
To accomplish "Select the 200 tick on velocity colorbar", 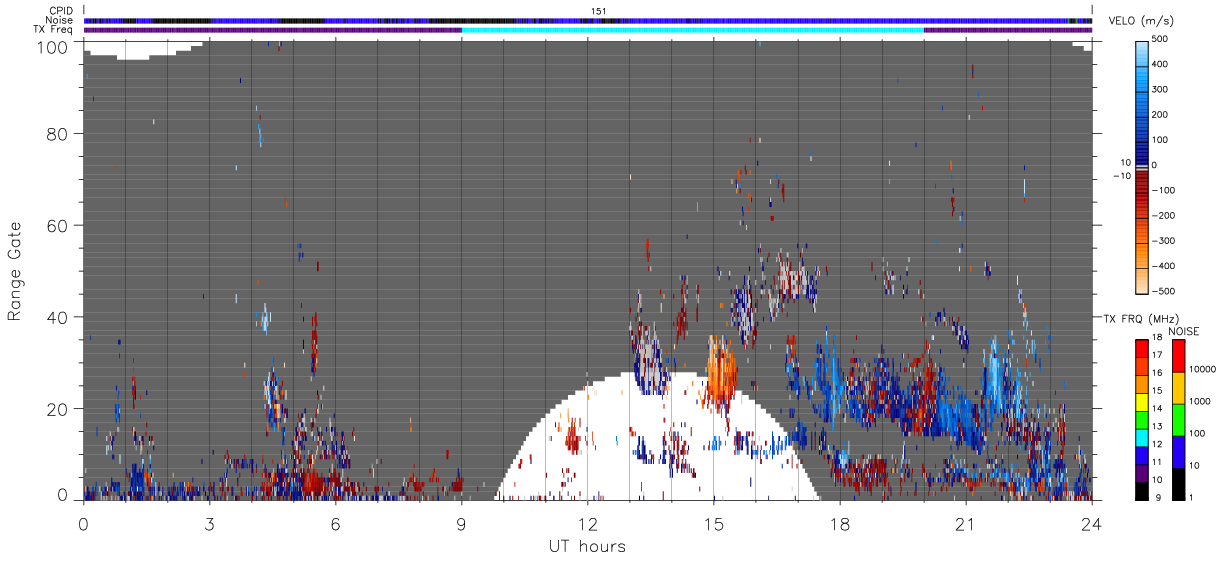I will (1160, 114).
